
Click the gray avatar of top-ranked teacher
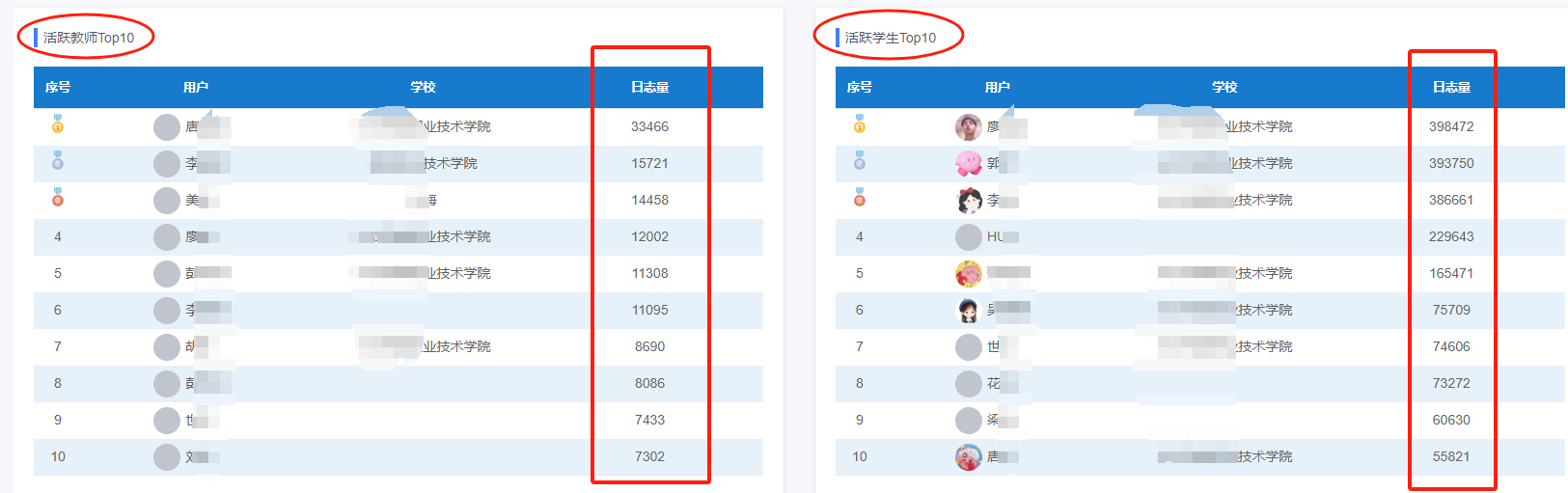[167, 126]
